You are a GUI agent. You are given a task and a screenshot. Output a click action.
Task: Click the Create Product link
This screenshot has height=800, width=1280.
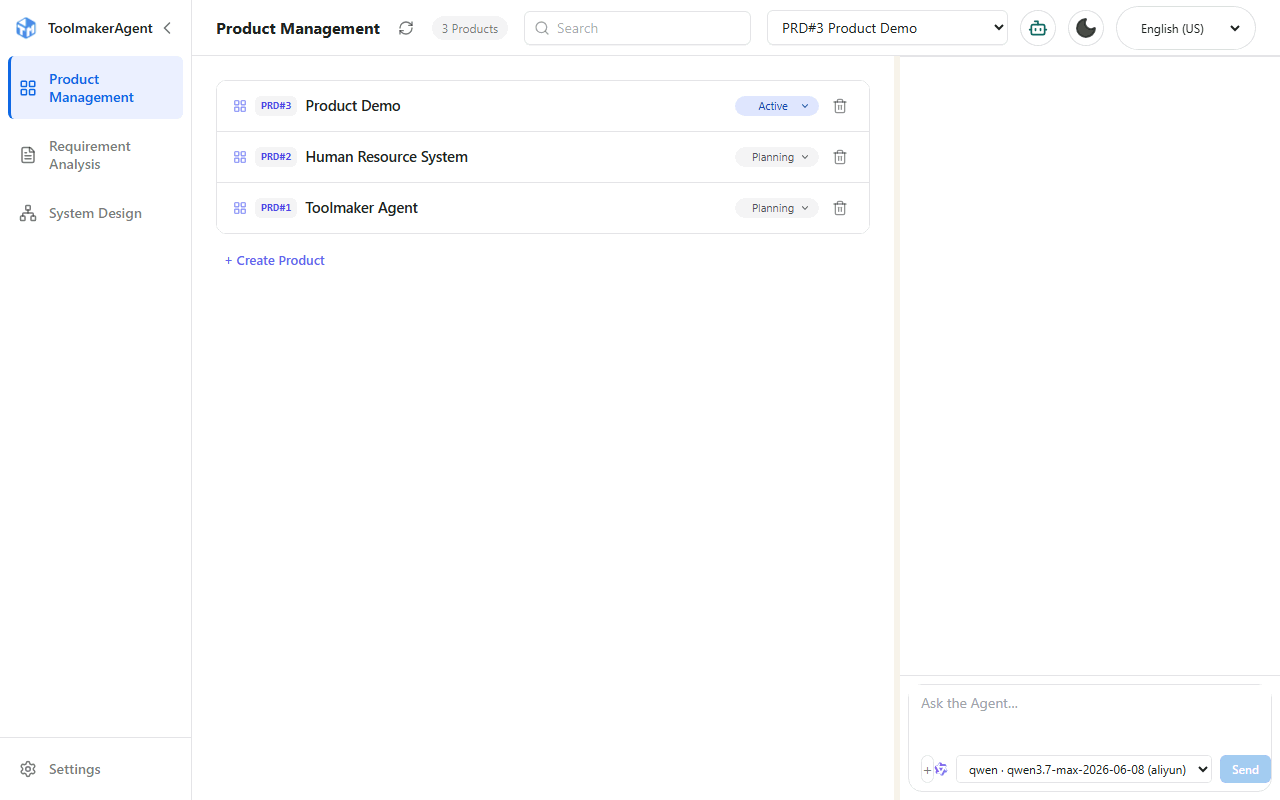(275, 260)
